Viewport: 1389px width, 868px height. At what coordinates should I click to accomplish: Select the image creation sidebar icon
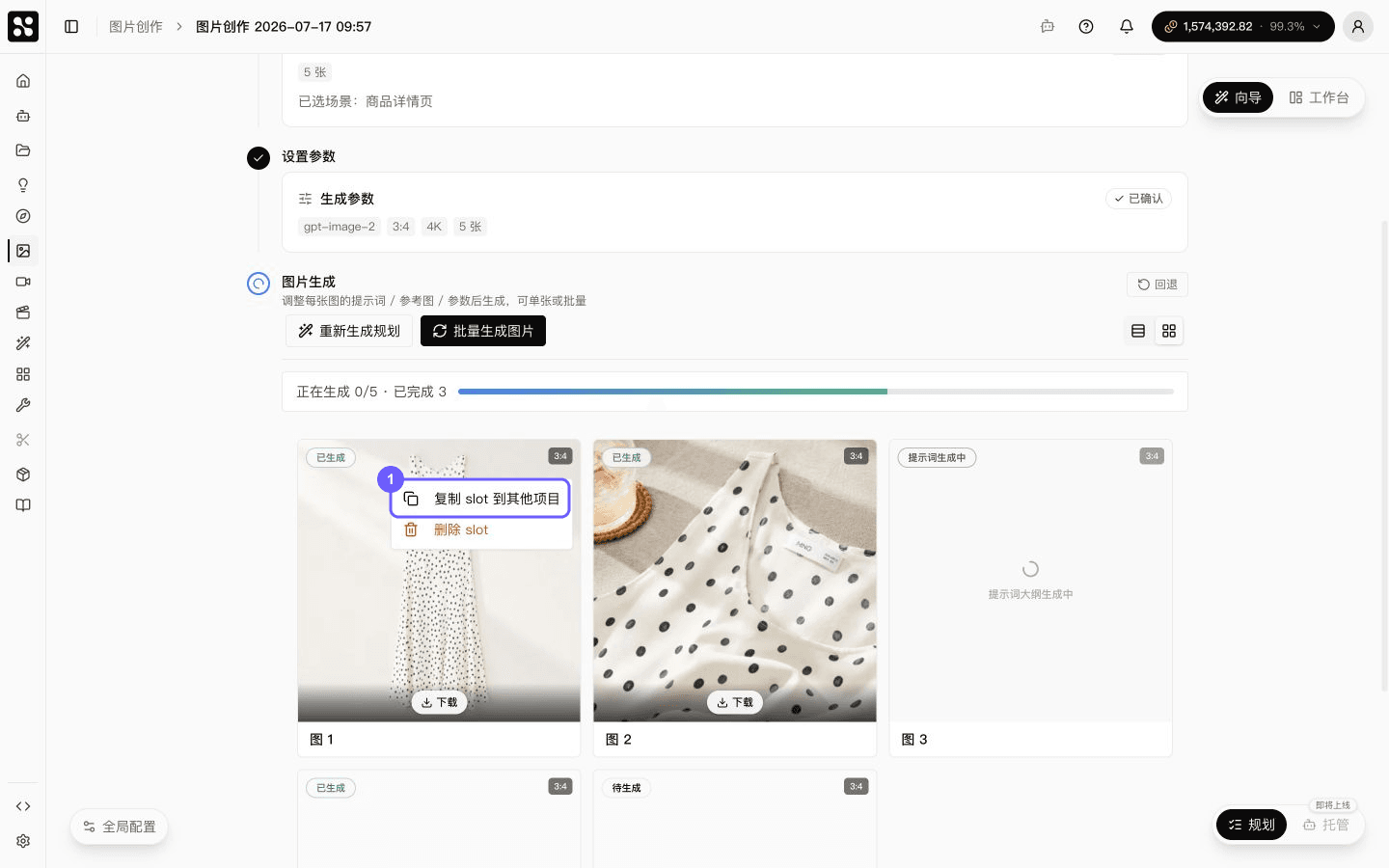tap(23, 251)
